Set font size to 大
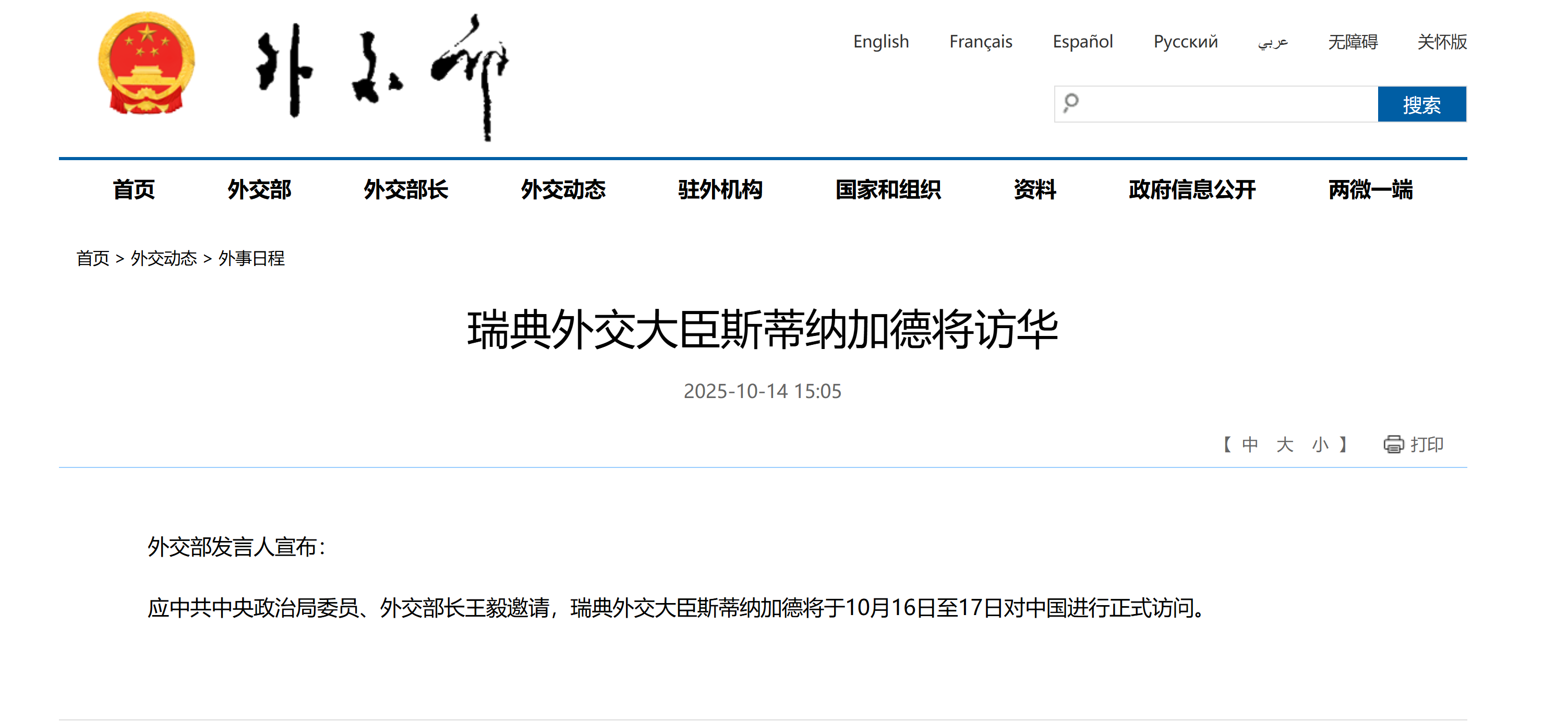1568x722 pixels. 1284,444
